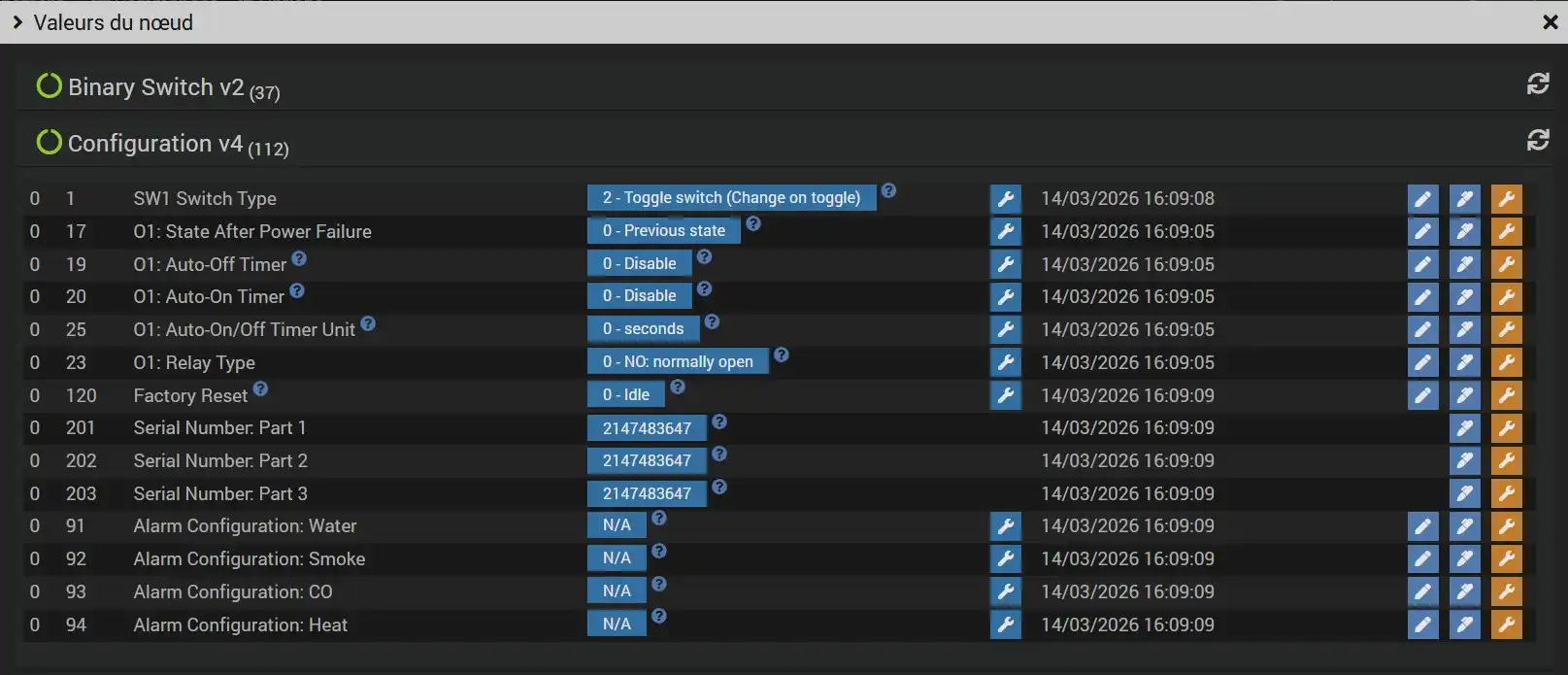Close the Valeurs du nœud dialog
1568x675 pixels.
[x=1550, y=22]
